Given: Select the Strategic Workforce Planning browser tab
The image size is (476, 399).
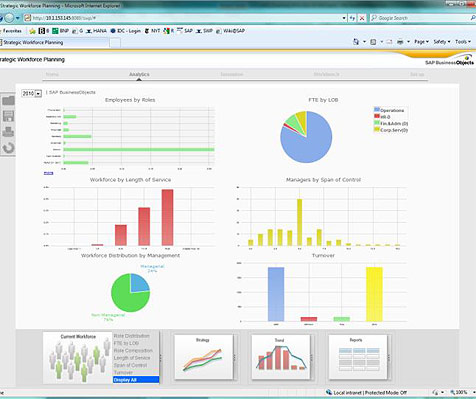Looking at the screenshot, I should [x=54, y=42].
